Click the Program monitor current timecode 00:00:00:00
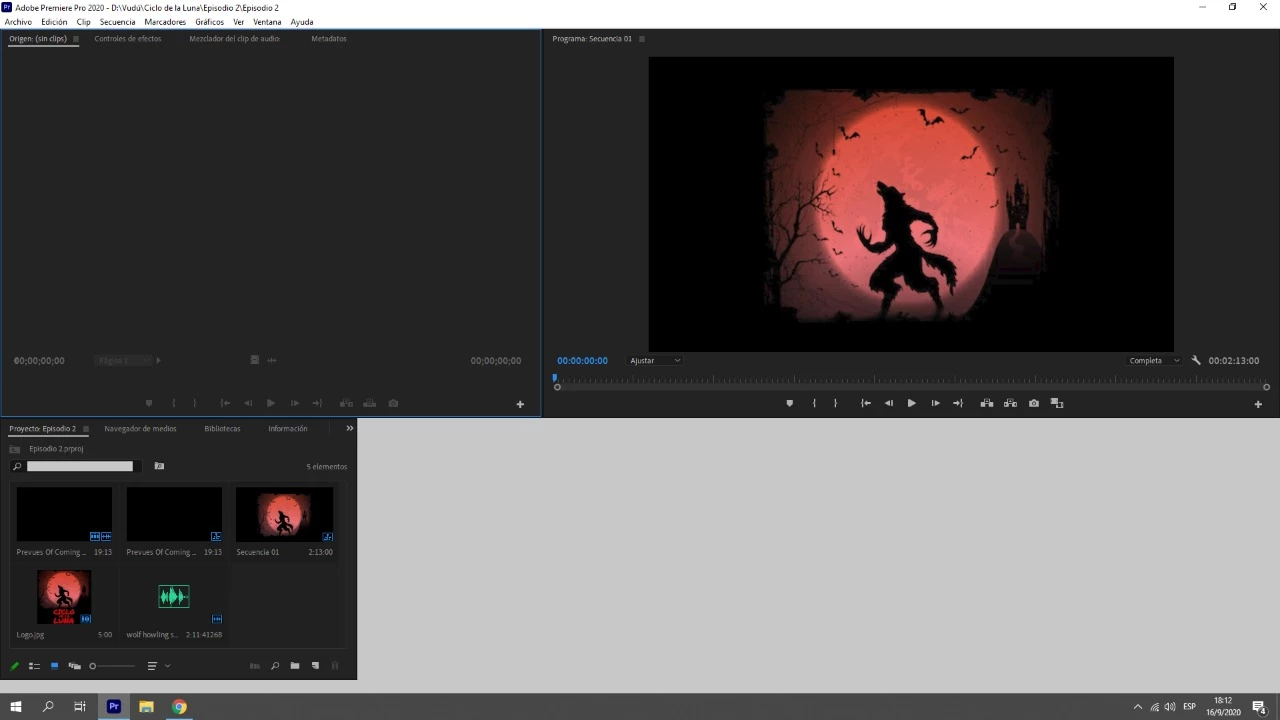 coord(582,360)
